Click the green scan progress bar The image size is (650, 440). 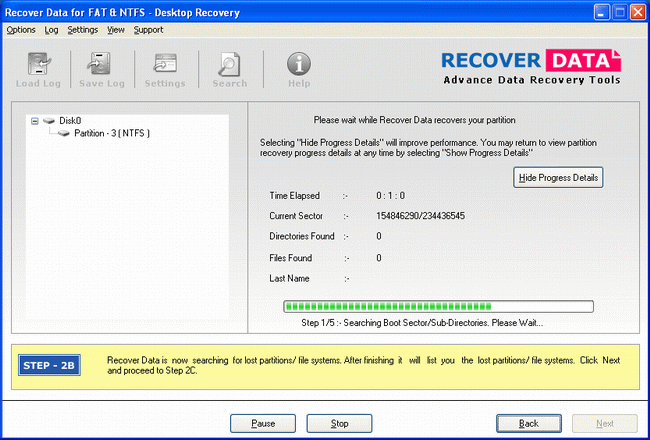tap(438, 306)
